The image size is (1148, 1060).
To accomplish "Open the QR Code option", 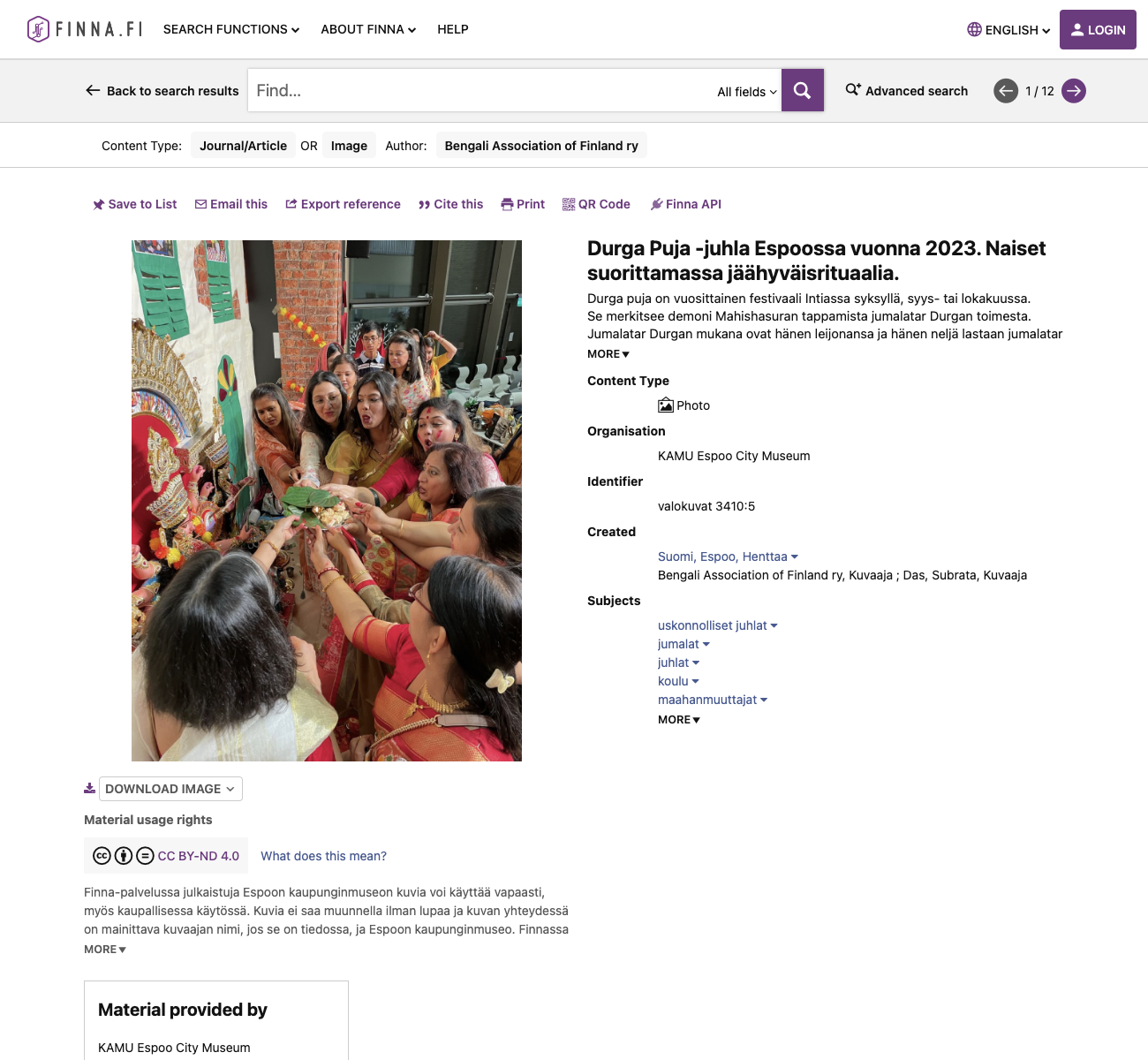I will coord(597,204).
